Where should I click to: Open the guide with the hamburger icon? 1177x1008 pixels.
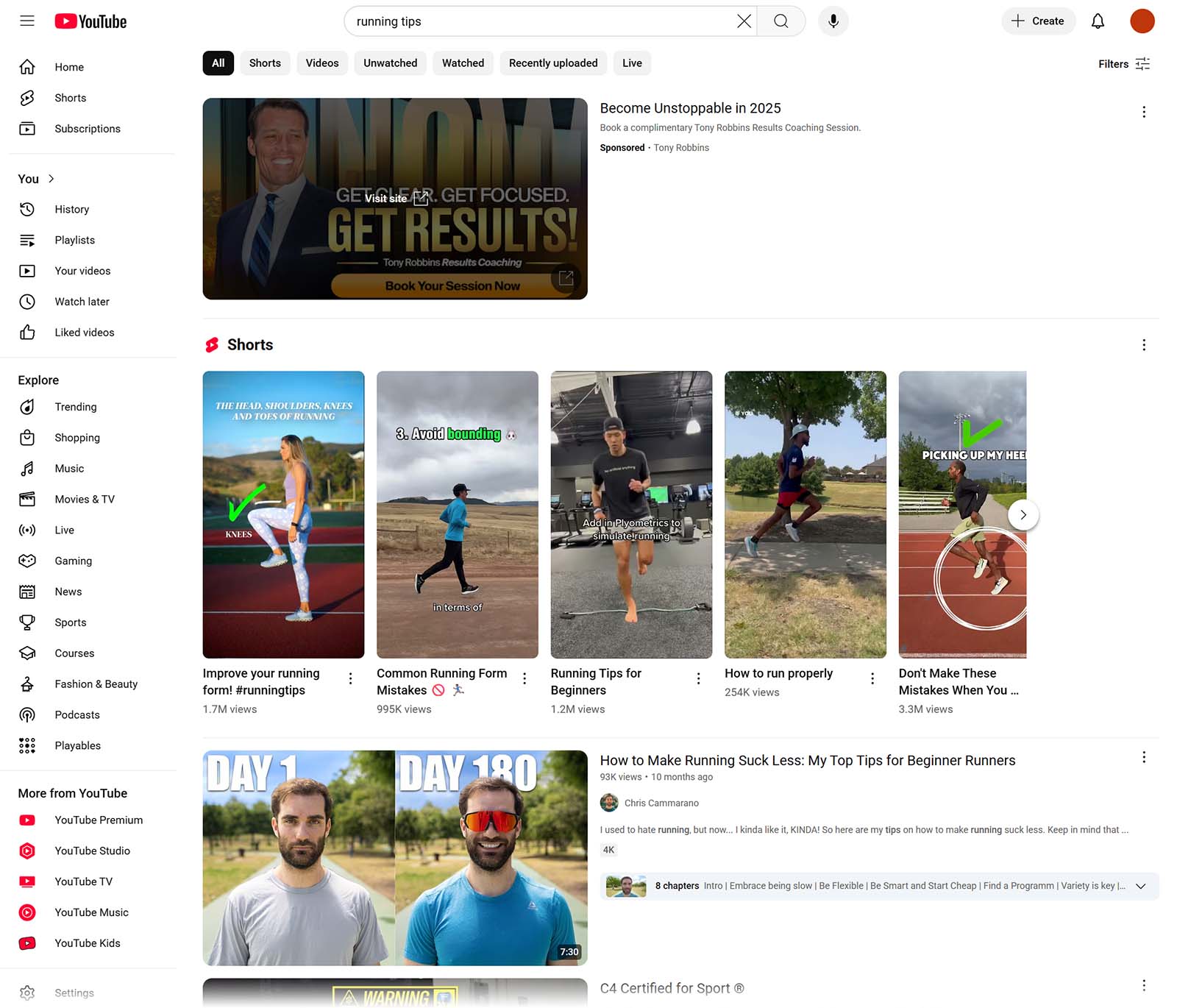[x=26, y=21]
